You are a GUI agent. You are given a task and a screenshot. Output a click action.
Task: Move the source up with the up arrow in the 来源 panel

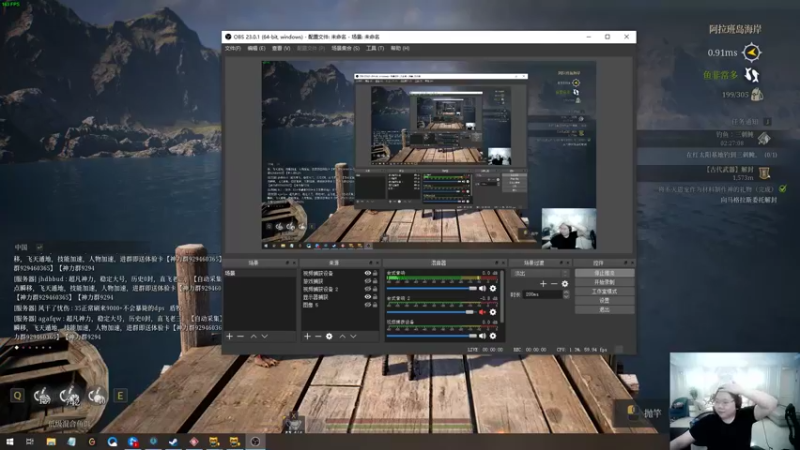point(342,337)
